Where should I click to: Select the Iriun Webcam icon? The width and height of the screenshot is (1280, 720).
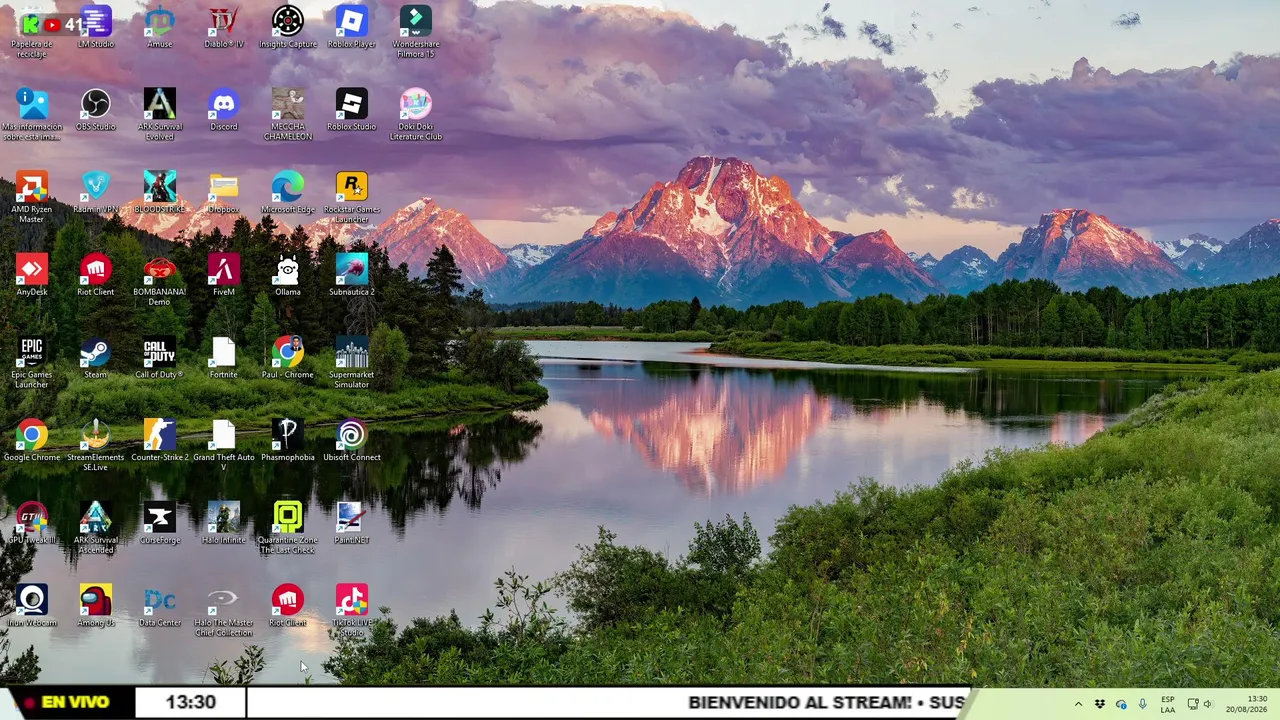click(x=32, y=606)
